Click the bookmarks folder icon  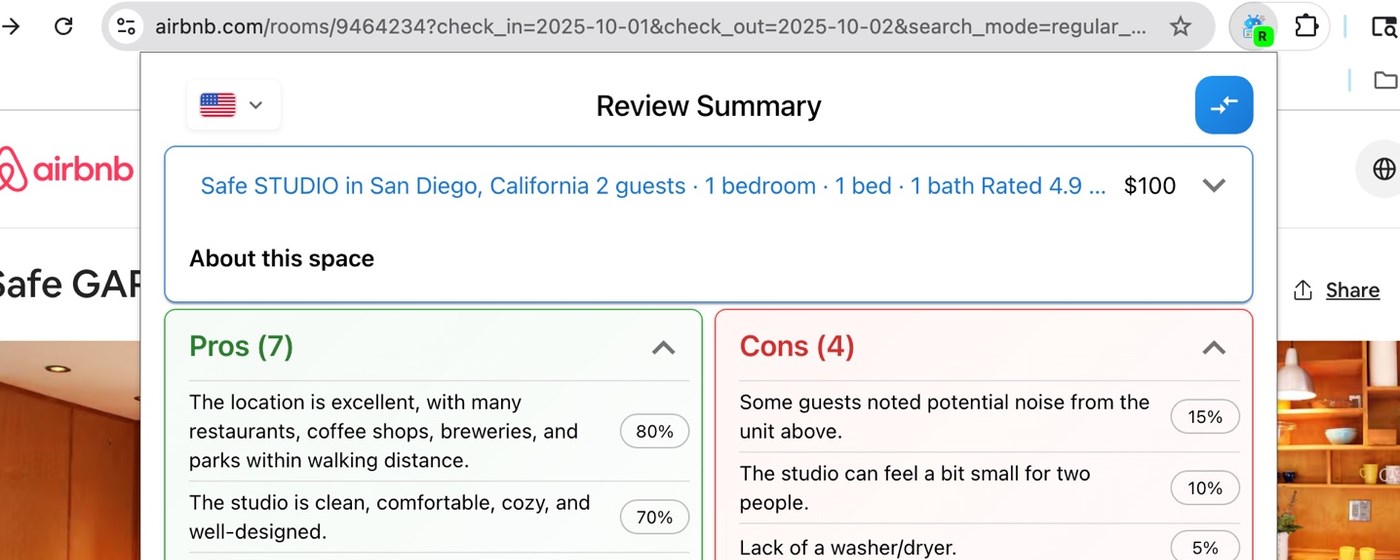click(x=1385, y=80)
